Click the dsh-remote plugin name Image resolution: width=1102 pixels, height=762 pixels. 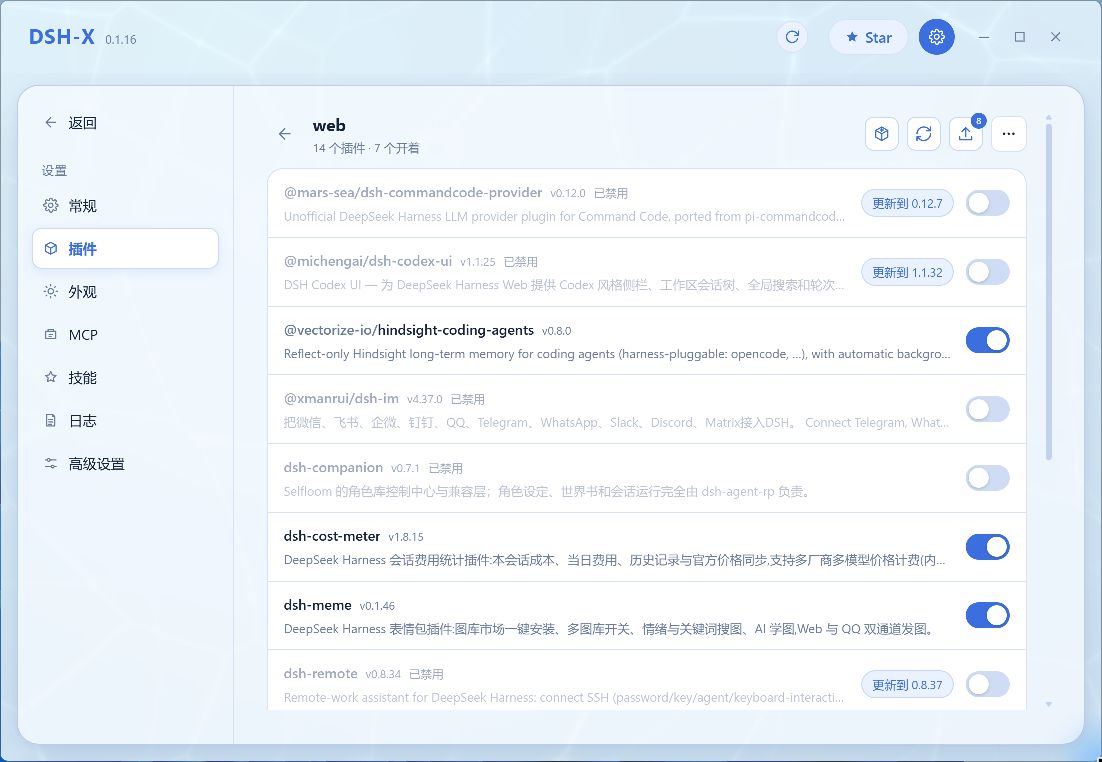click(x=320, y=673)
